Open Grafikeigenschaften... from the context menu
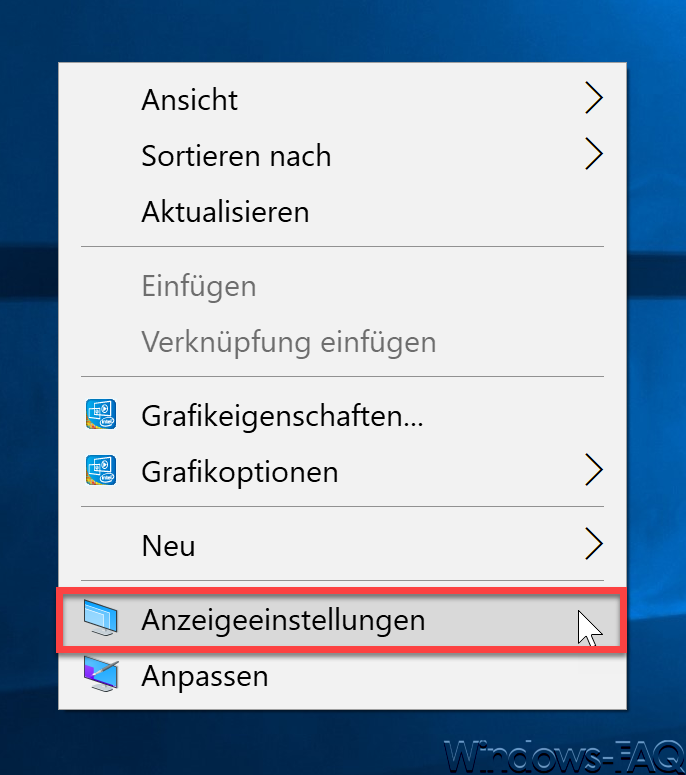Viewport: 686px width, 775px height. coord(343,415)
